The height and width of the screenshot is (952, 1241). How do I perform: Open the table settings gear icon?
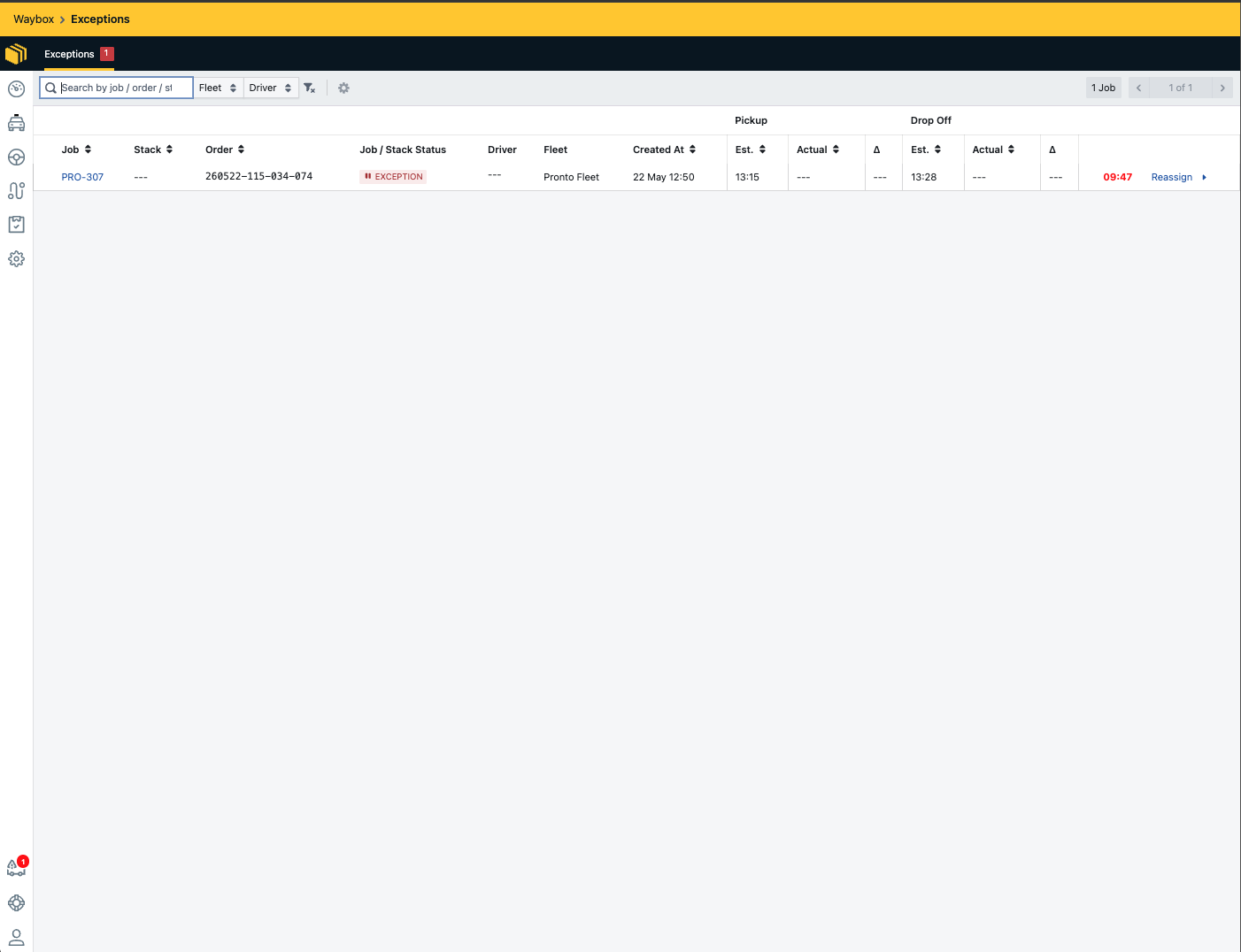(x=344, y=88)
